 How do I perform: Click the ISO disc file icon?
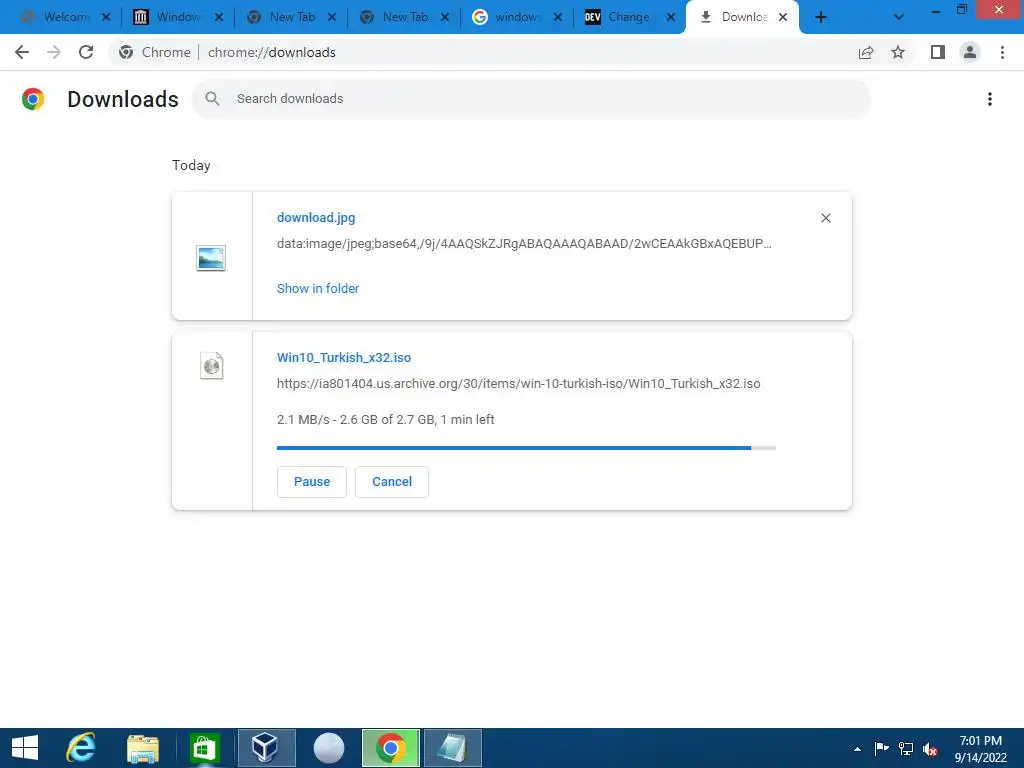[x=212, y=366]
